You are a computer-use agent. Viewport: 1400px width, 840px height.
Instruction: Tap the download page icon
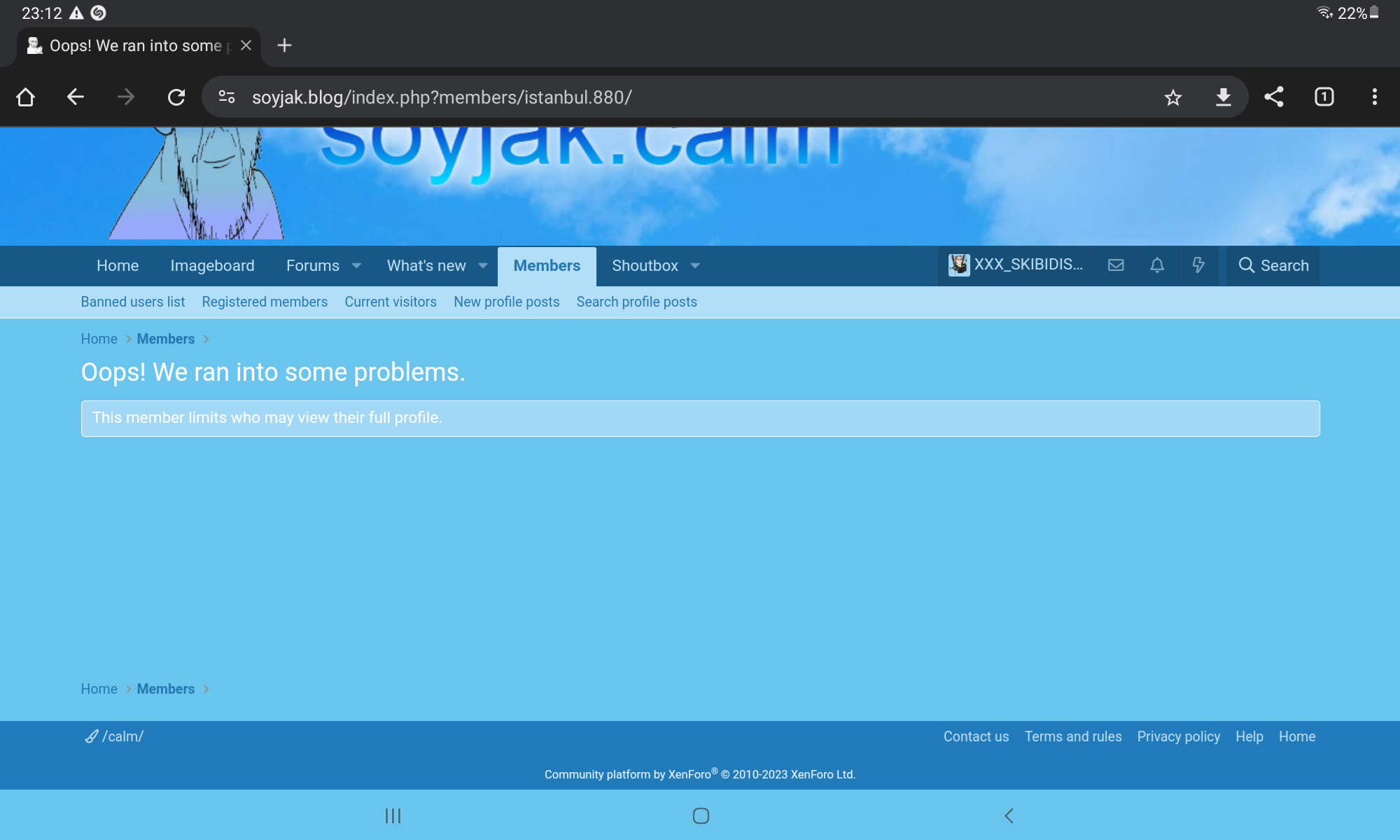tap(1223, 97)
